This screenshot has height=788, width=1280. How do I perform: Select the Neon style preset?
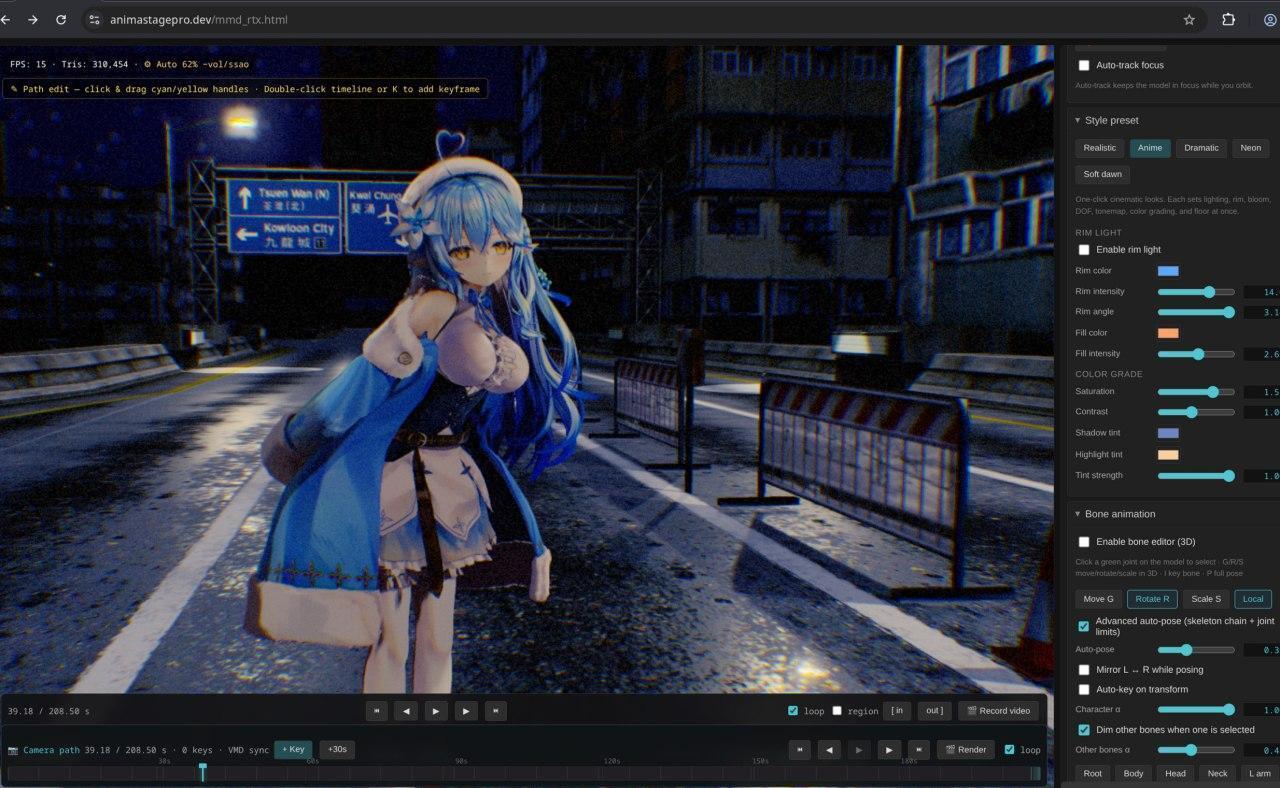1251,148
